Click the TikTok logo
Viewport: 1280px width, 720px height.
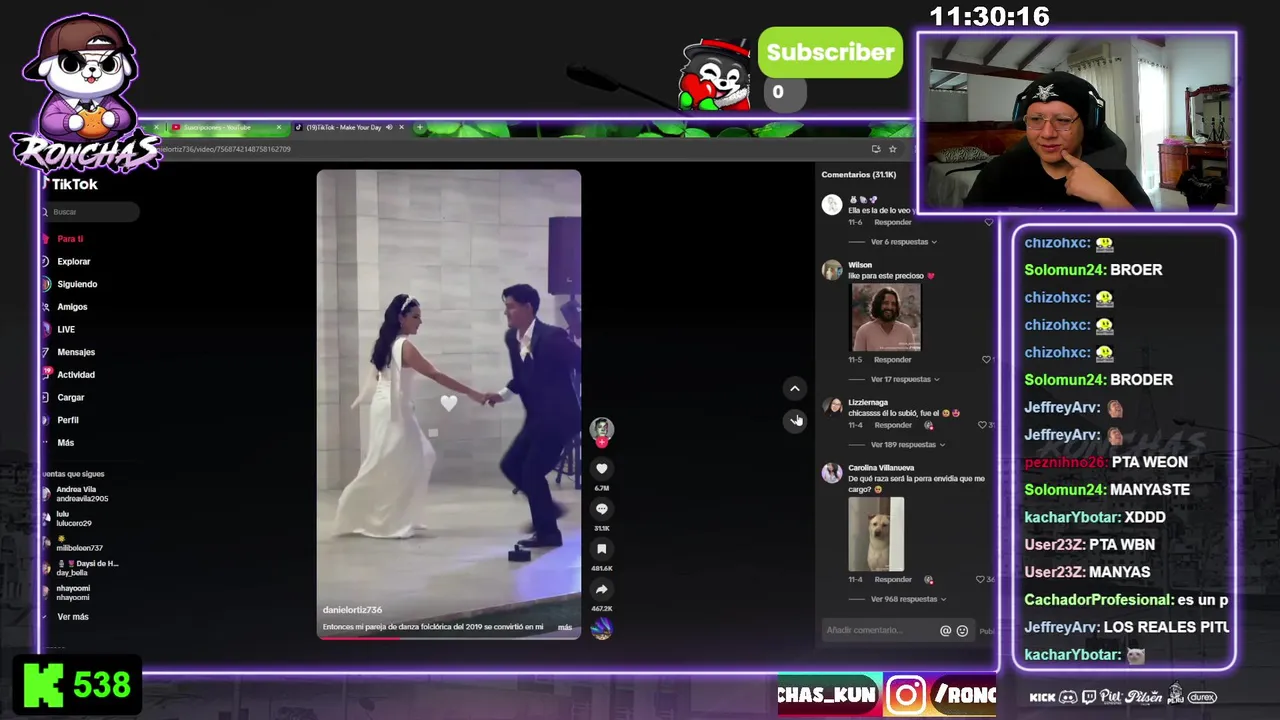point(71,184)
